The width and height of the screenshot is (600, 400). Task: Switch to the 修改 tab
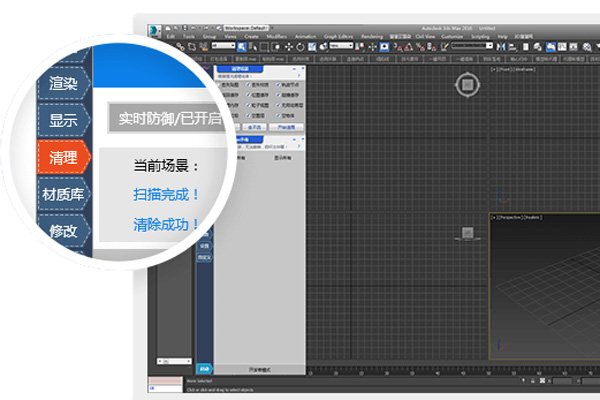coord(64,231)
